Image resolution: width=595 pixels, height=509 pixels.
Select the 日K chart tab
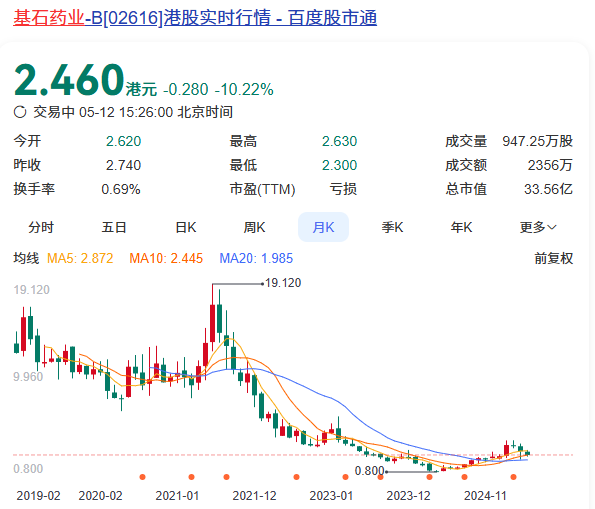point(186,227)
